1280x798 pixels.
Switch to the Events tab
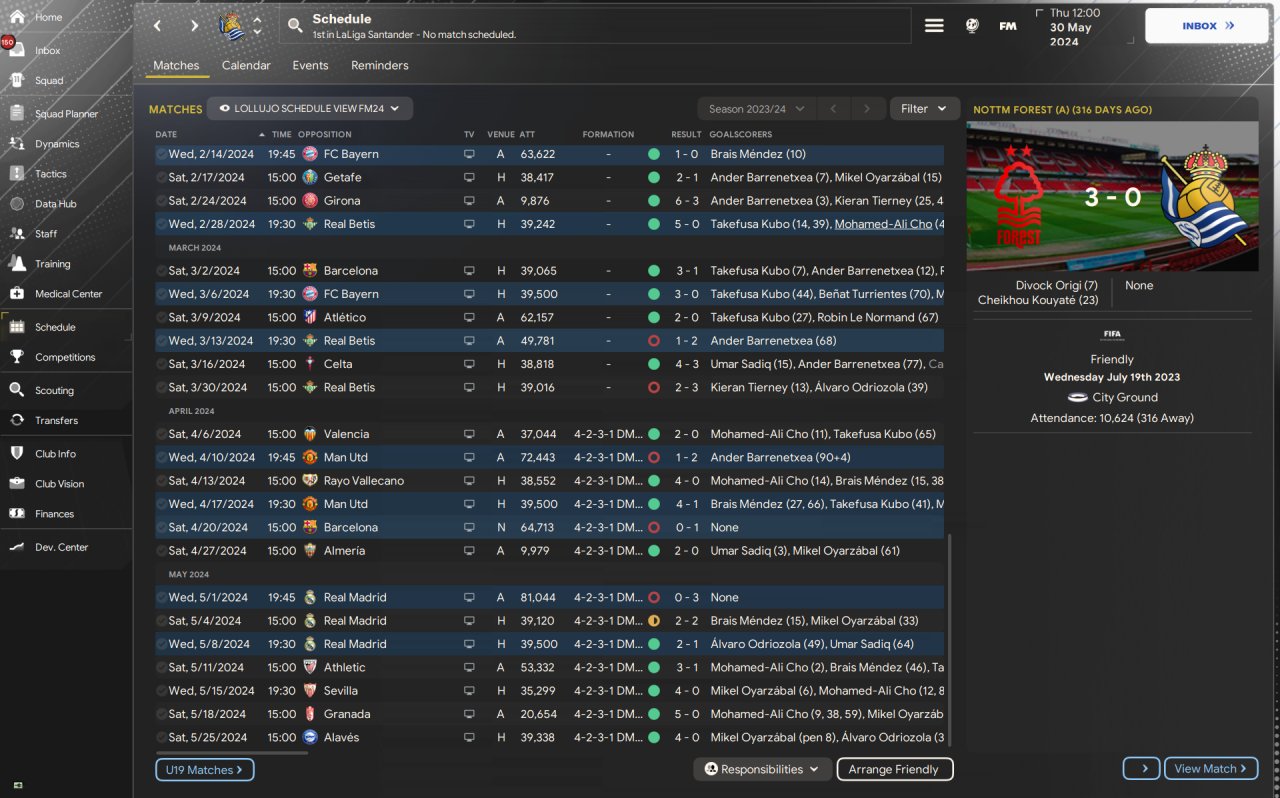pyautogui.click(x=310, y=65)
